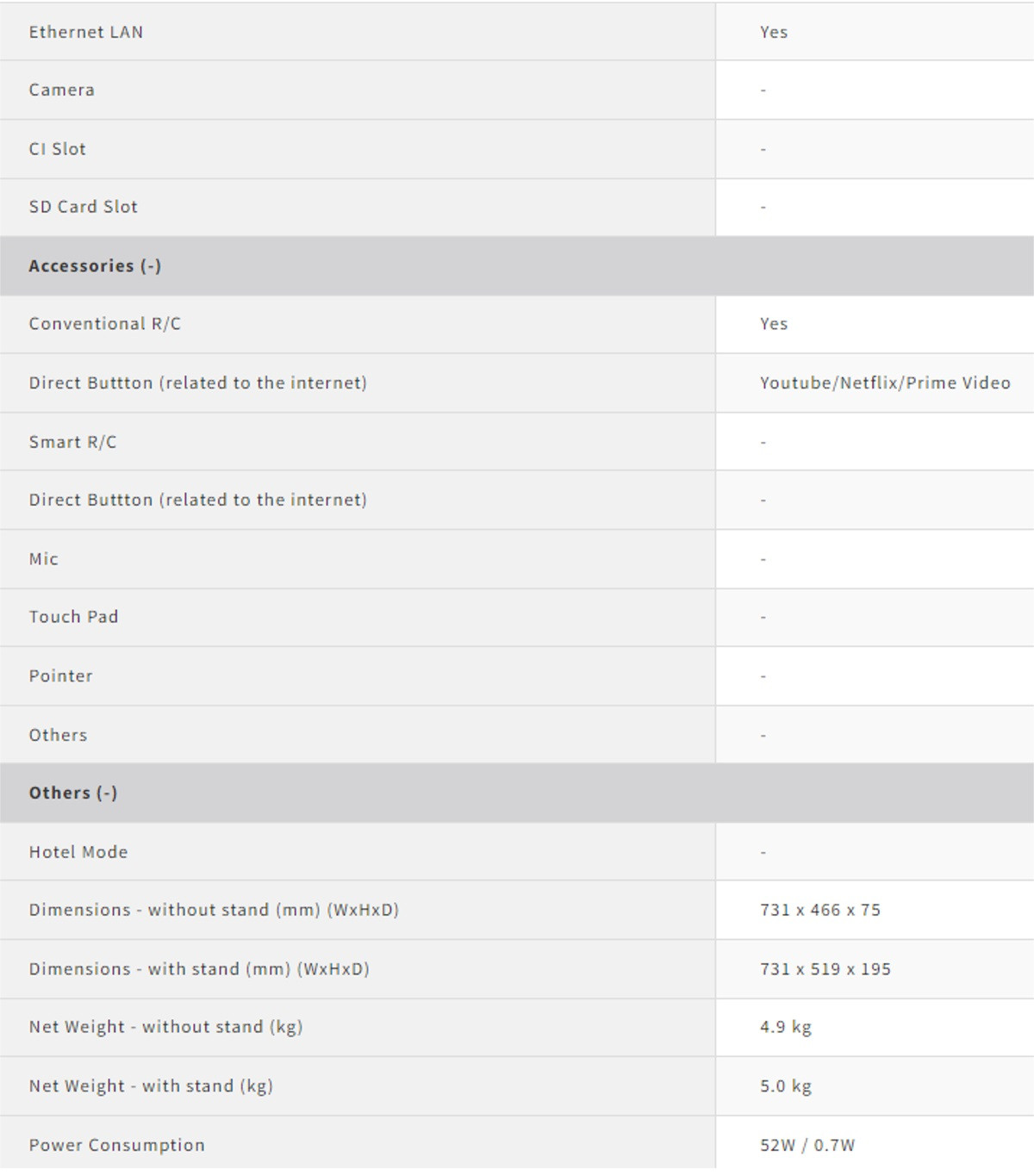Viewport: 1034px width, 1176px height.
Task: Collapse the Accessories (-) section header
Action: pos(95,265)
